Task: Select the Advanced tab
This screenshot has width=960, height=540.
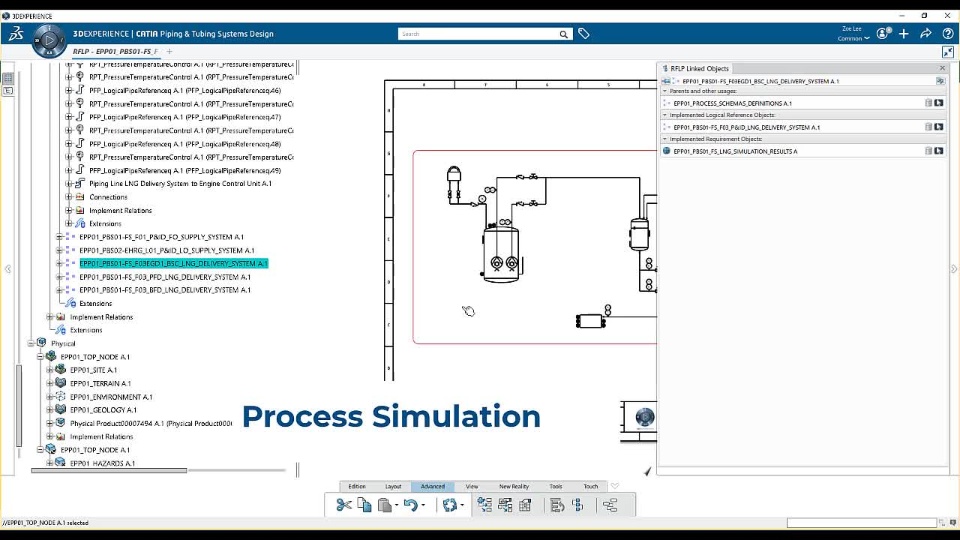Action: click(433, 486)
